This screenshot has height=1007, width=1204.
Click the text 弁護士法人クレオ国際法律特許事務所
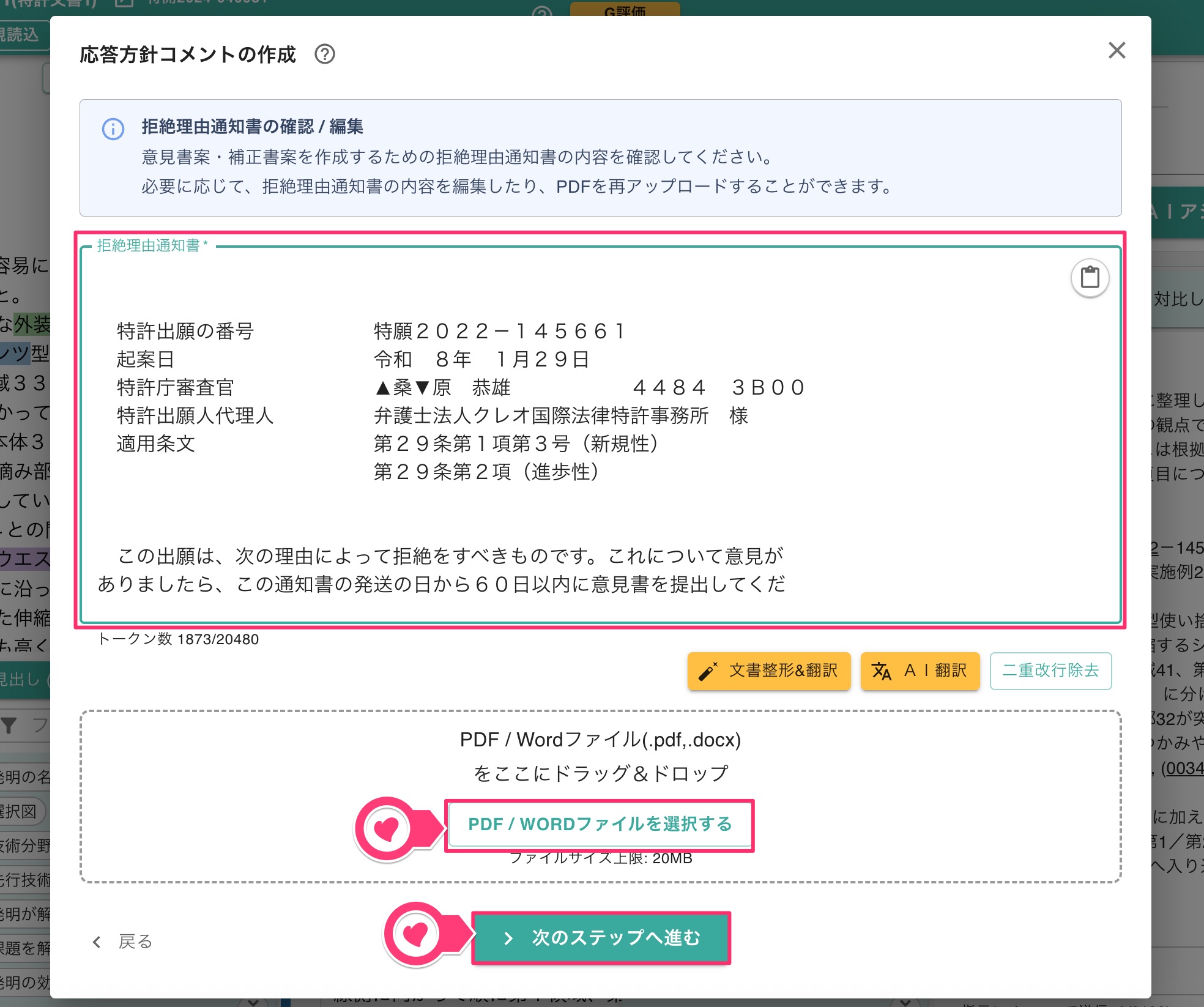click(x=541, y=416)
